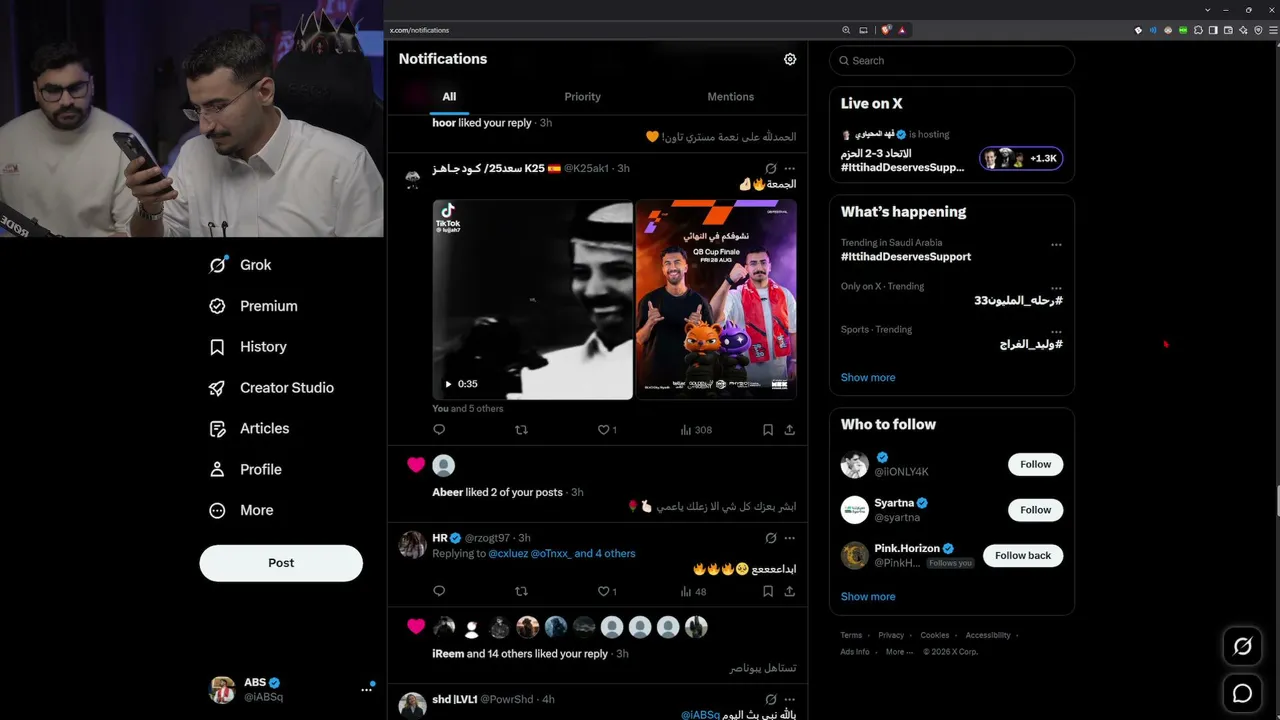Viewport: 1280px width, 720px height.
Task: Open the QB Cup Finale image
Action: click(x=716, y=300)
